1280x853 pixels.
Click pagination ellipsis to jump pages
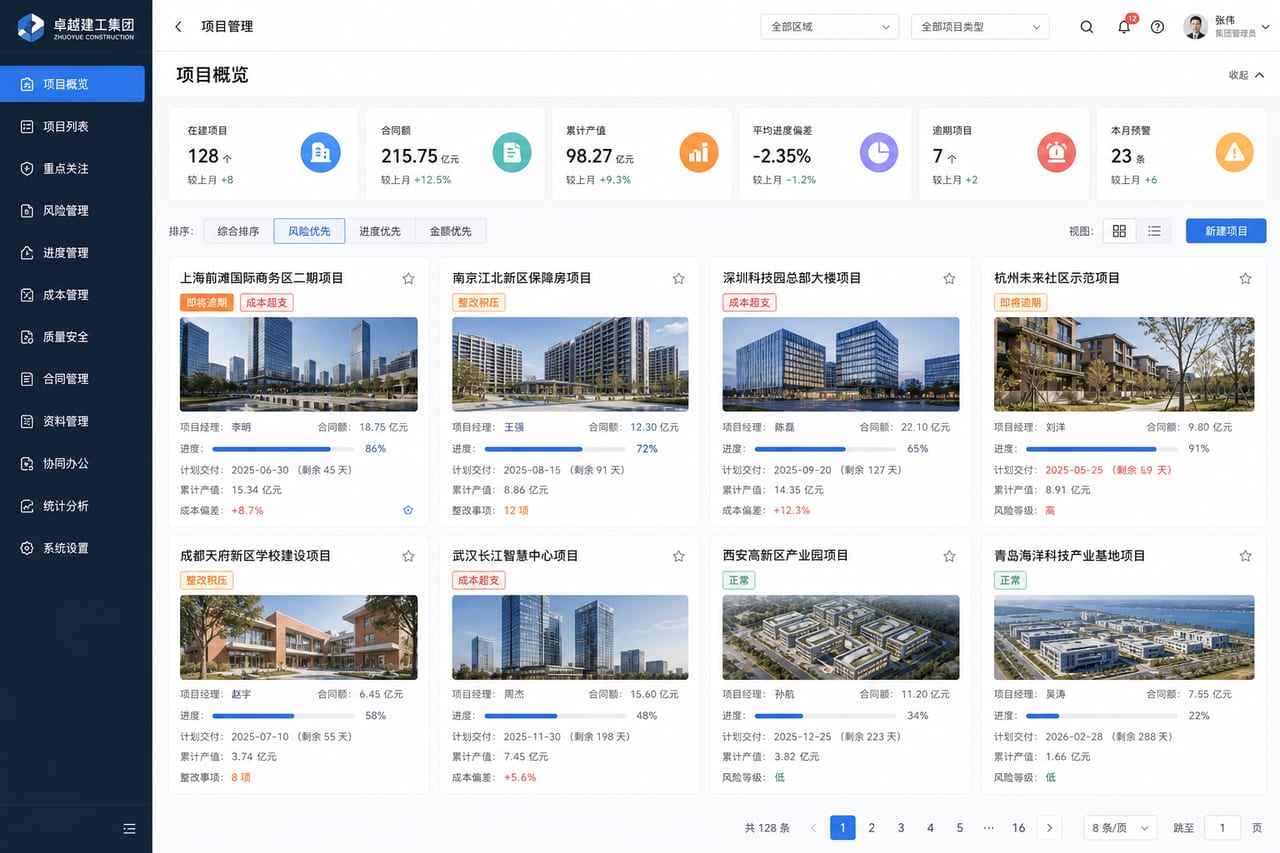[x=988, y=828]
